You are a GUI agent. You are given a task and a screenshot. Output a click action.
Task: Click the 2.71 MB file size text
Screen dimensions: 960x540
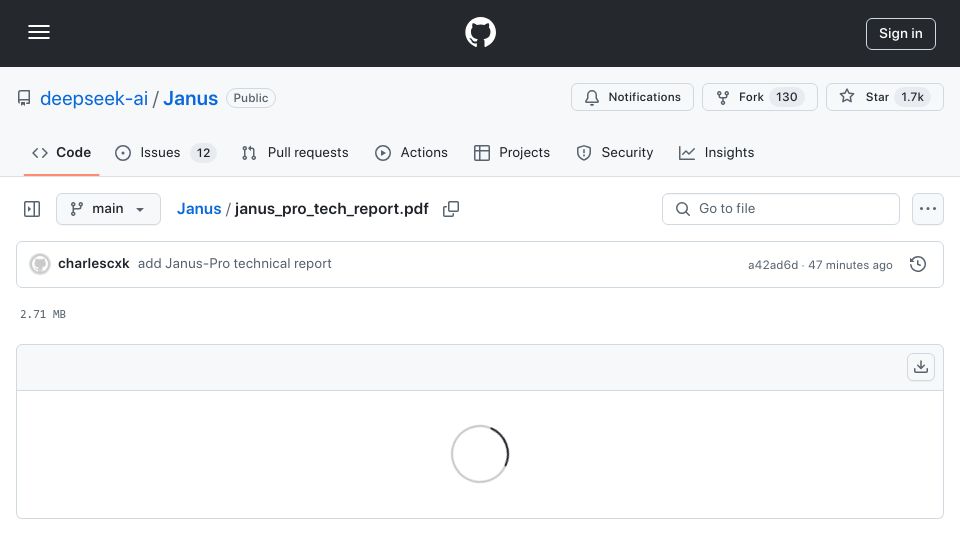tap(43, 314)
